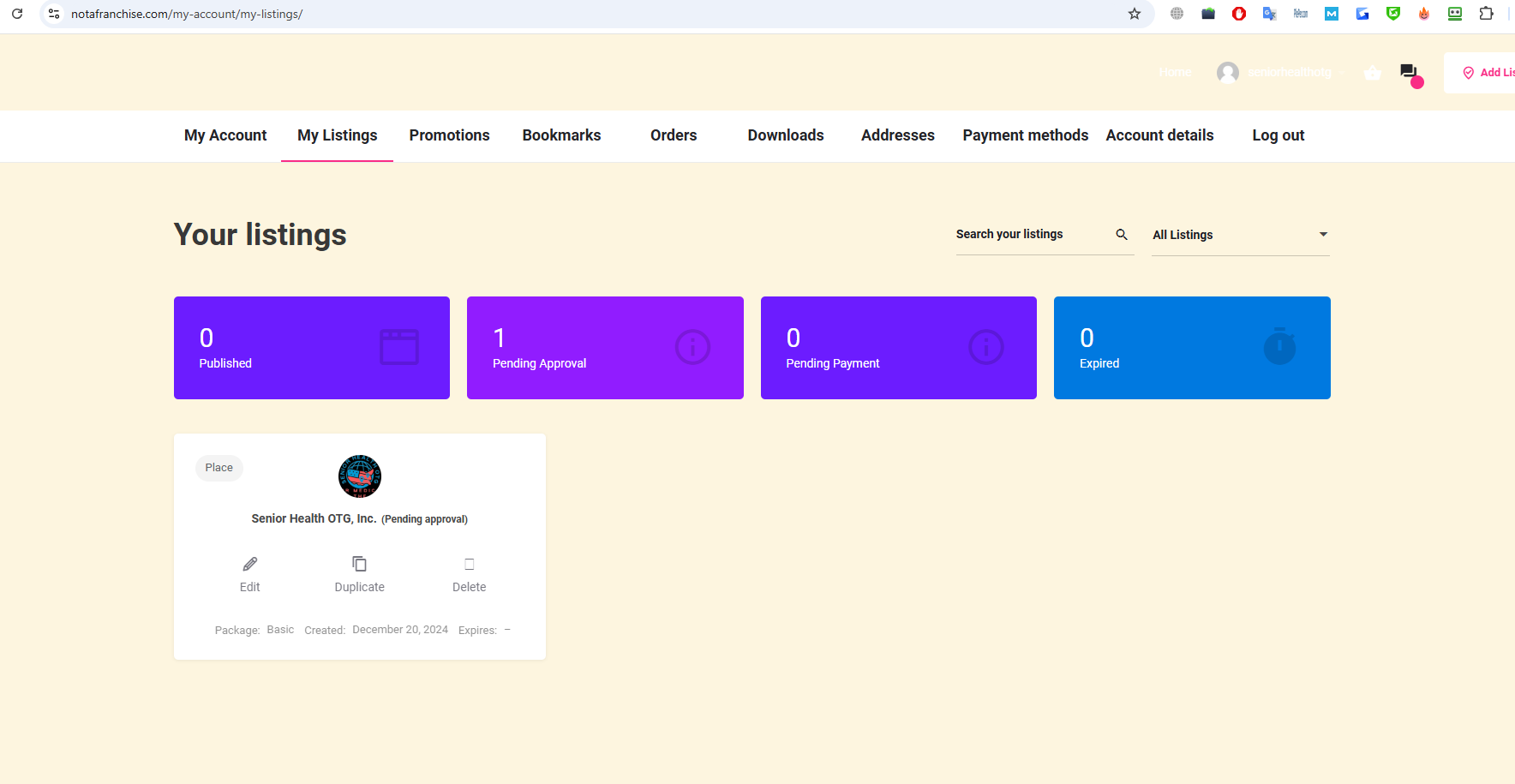
Task: Filter by the Pending Approval card
Action: point(605,348)
